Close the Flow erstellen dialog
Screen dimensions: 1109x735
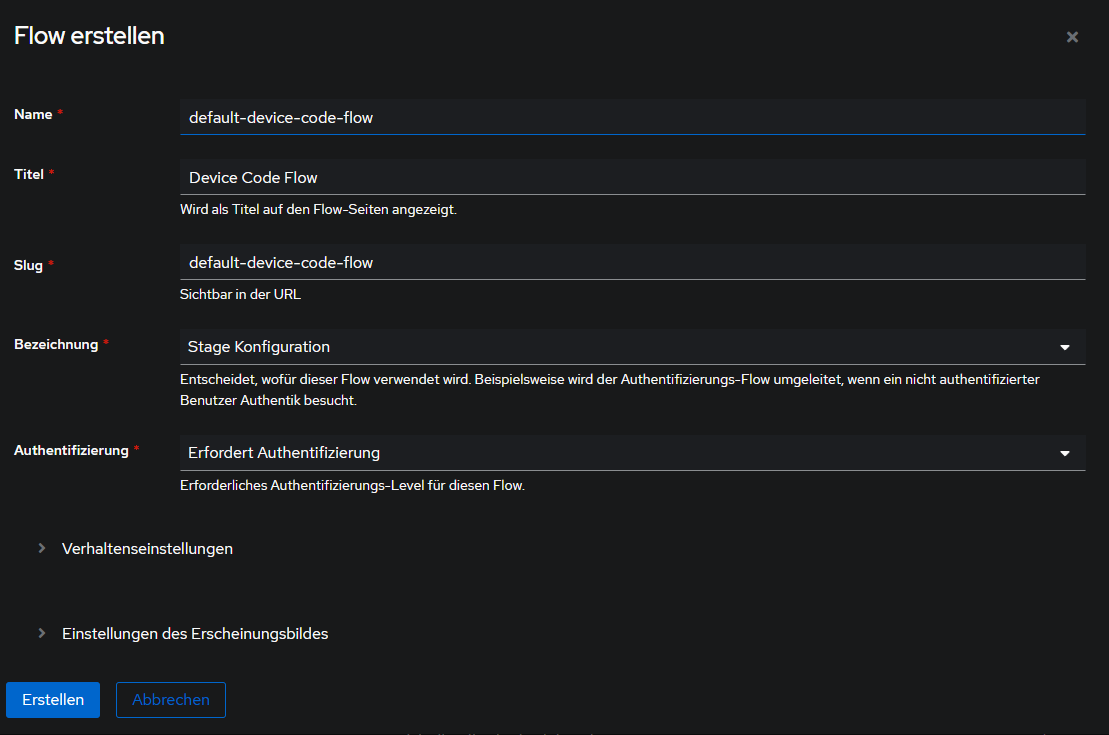[1072, 37]
